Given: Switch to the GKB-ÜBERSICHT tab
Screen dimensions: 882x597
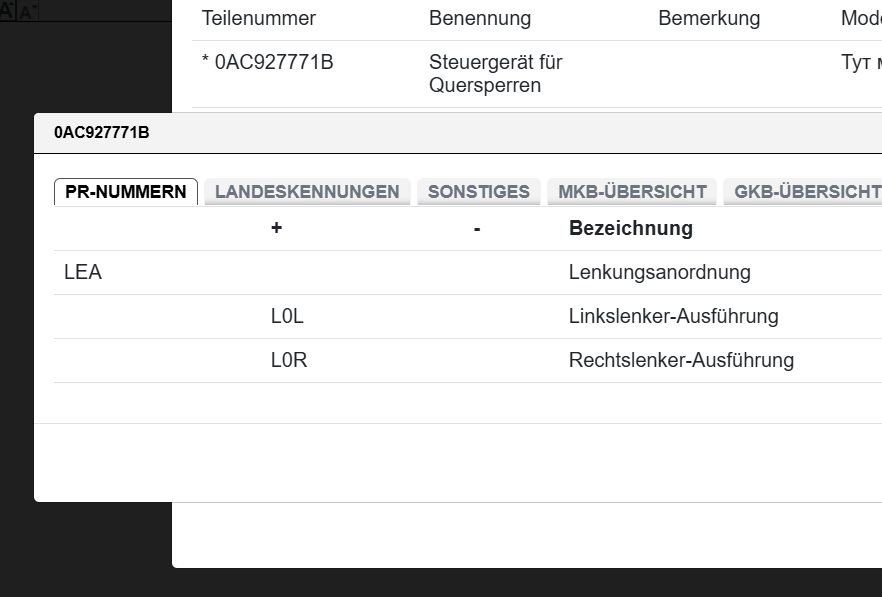Looking at the screenshot, I should click(x=807, y=192).
